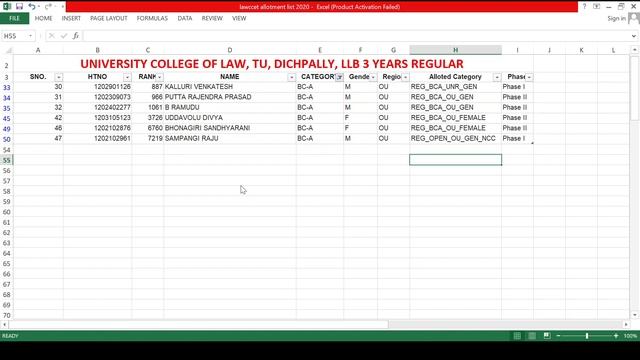Select the cell UDDAVOLU DIVYA
The width and height of the screenshot is (640, 360).
pos(230,118)
